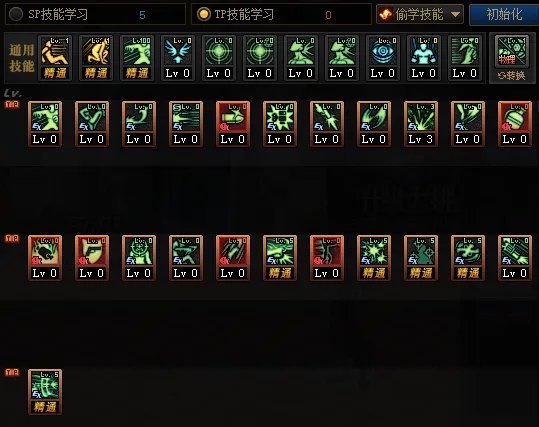
Task: Click the blue wings general skill icon
Action: pos(177,58)
